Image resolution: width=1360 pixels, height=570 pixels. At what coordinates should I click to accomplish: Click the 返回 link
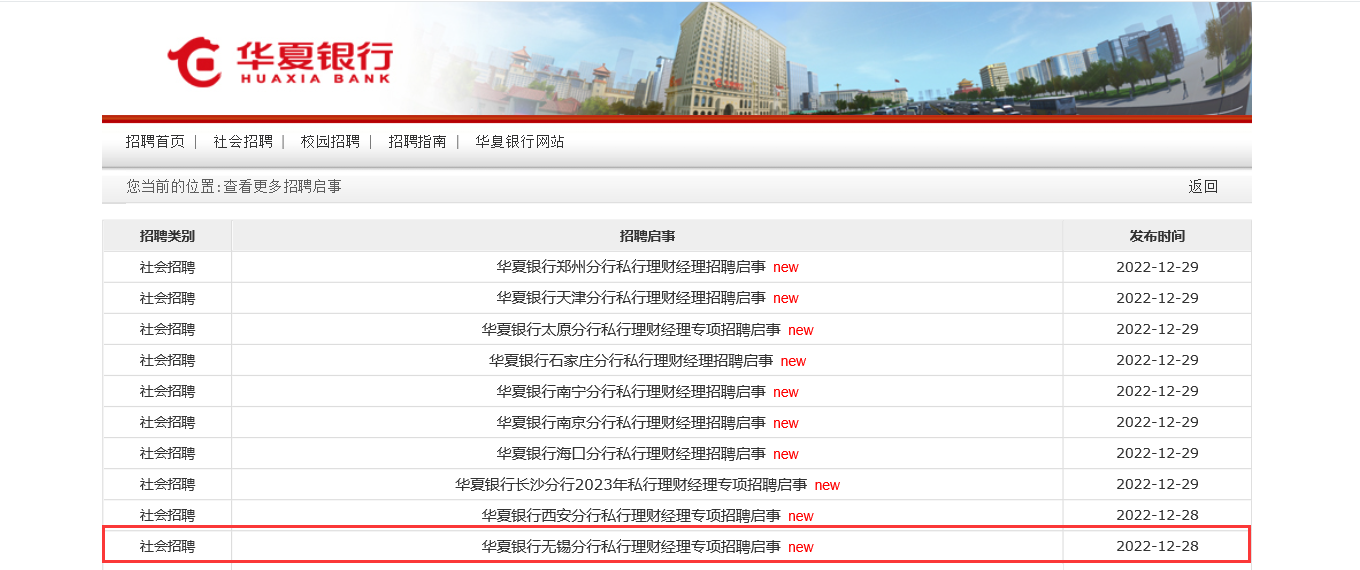1203,186
